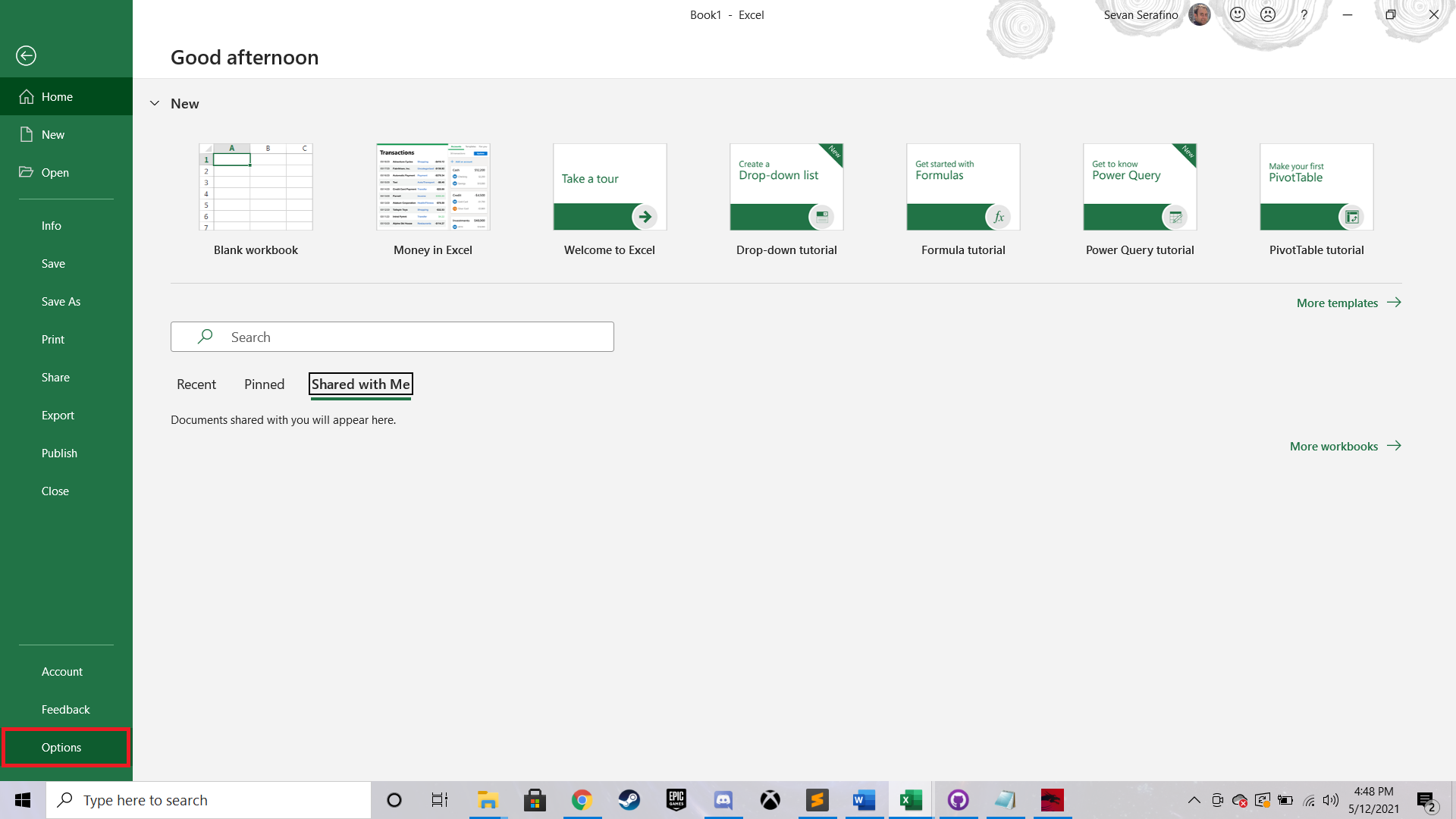Screen dimensions: 1456x819
Task: Show hidden system tray icons
Action: [x=1194, y=800]
